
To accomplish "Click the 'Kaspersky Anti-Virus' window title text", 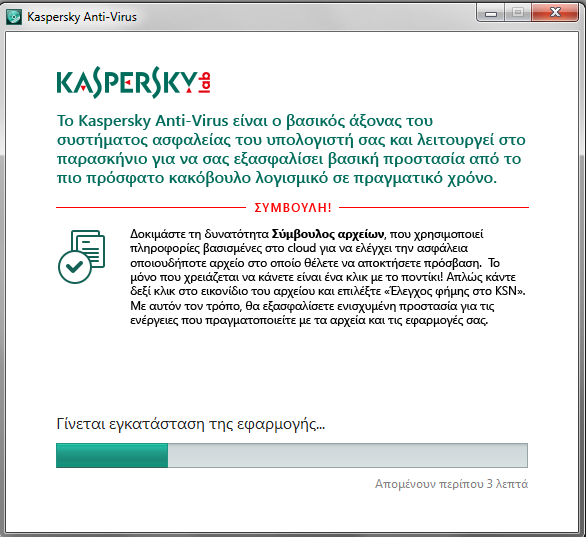I will pyautogui.click(x=82, y=17).
